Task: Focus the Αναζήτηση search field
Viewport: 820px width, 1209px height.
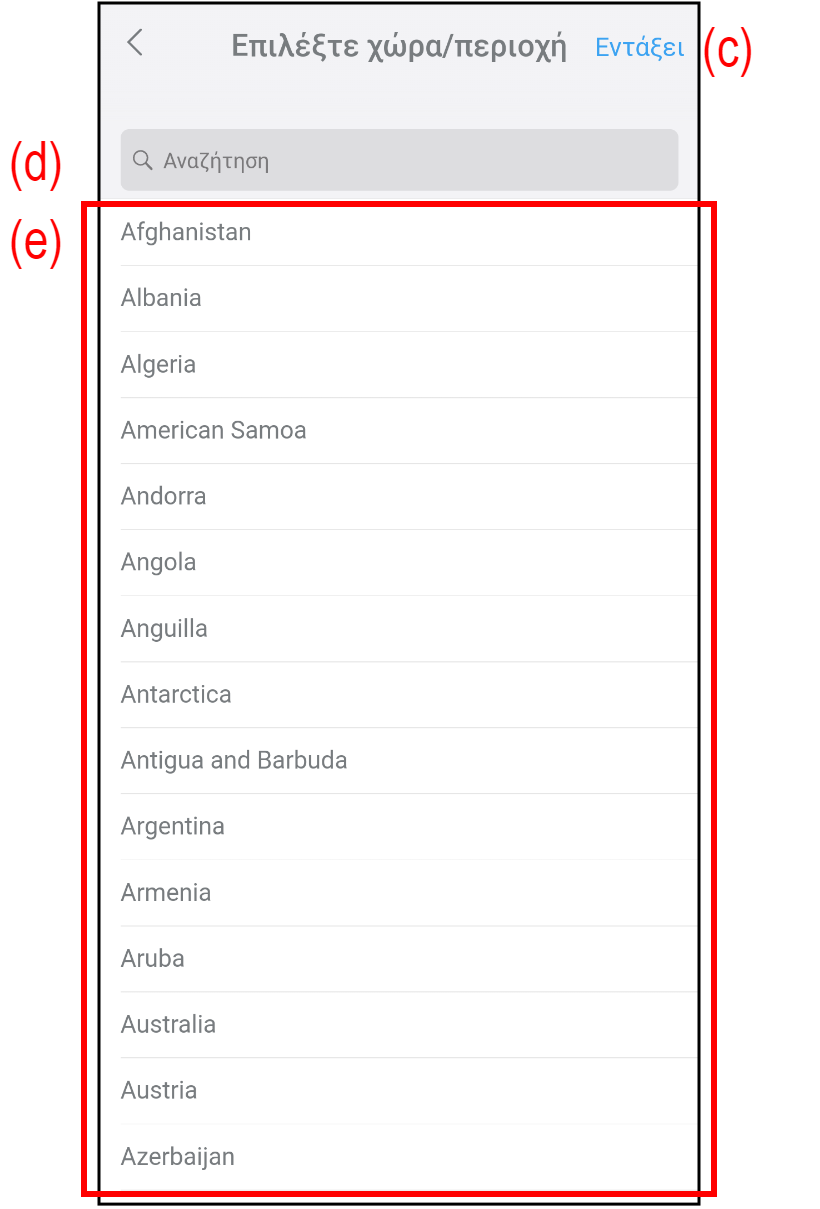Action: point(400,160)
